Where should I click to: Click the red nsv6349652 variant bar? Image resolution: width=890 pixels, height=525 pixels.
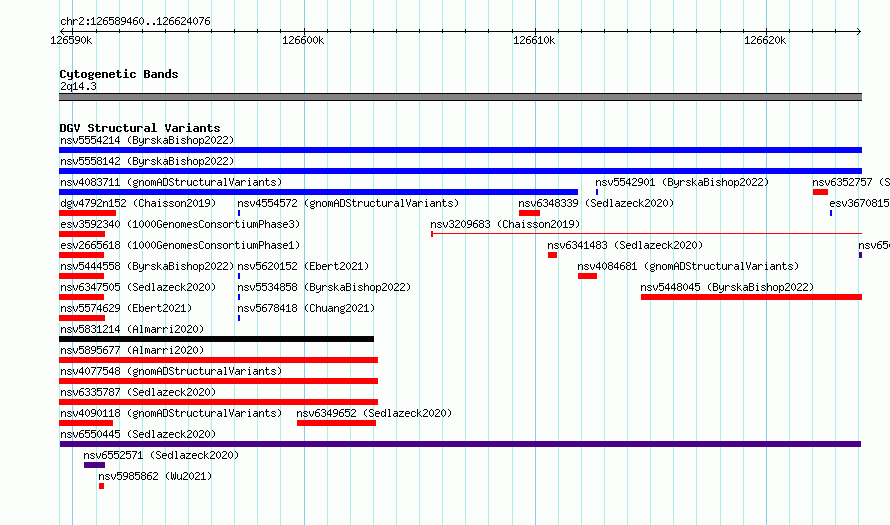[x=336, y=423]
